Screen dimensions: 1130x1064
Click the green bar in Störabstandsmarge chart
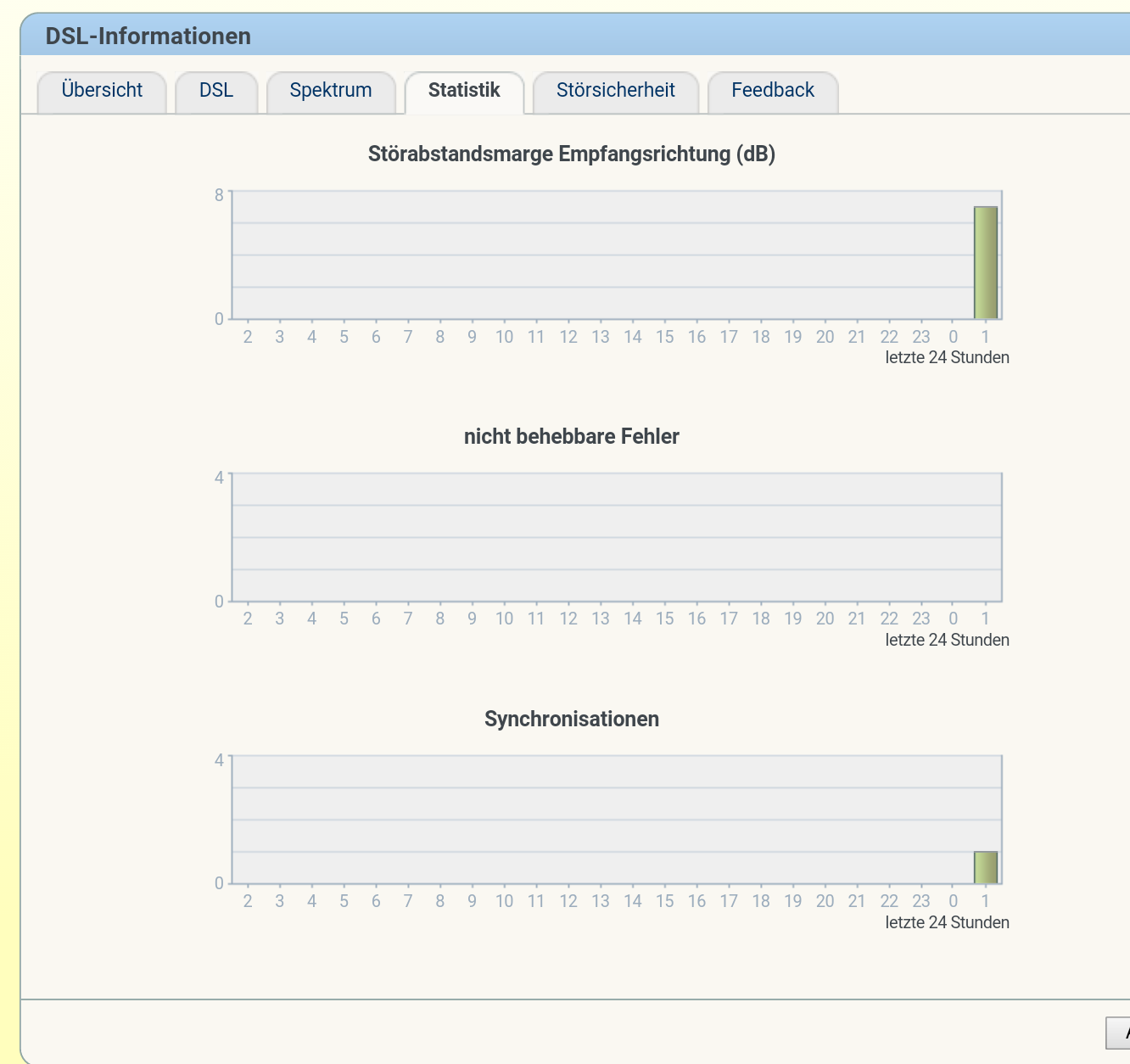[985, 262]
